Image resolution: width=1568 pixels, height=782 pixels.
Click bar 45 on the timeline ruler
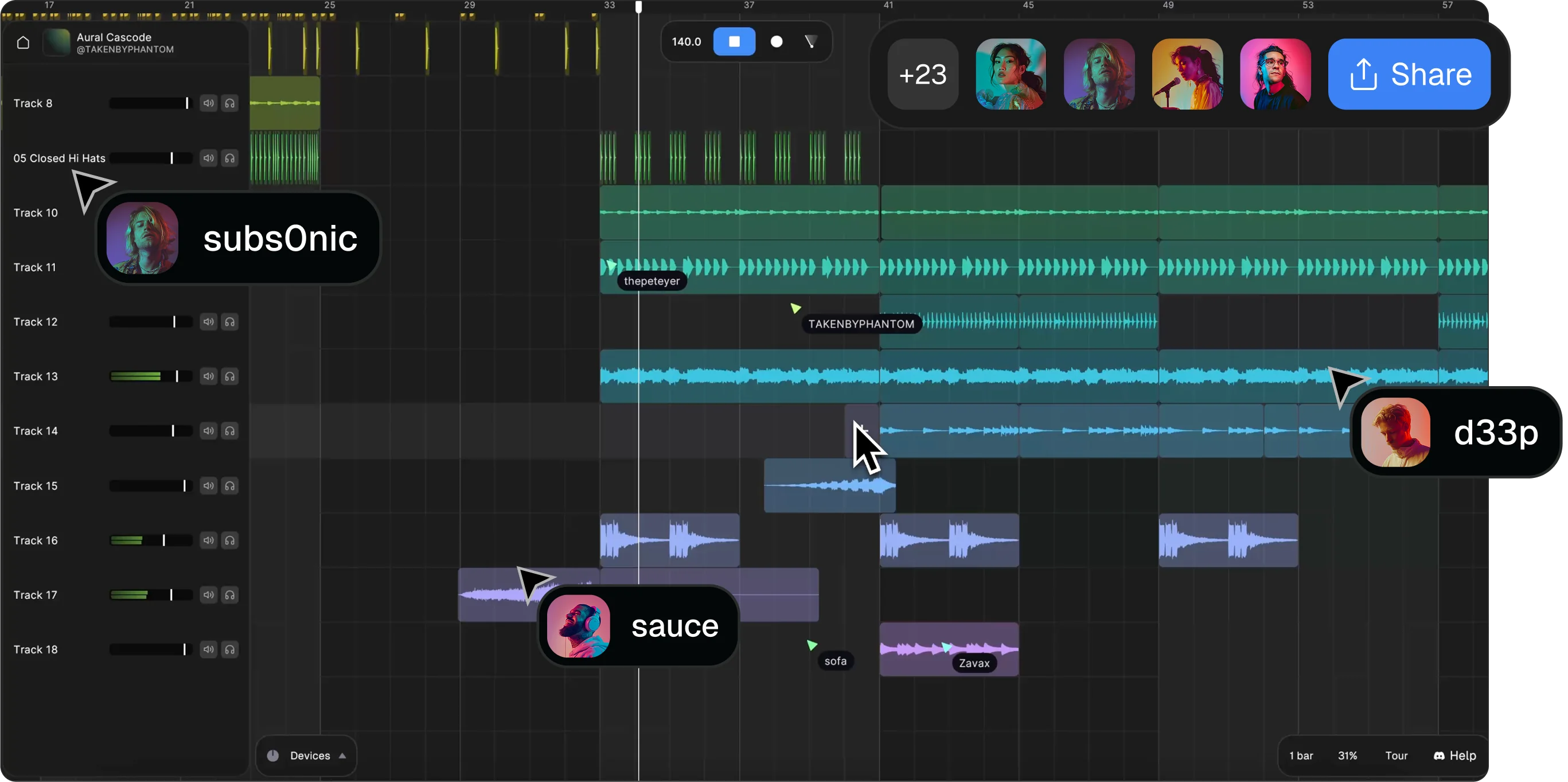(x=1028, y=6)
